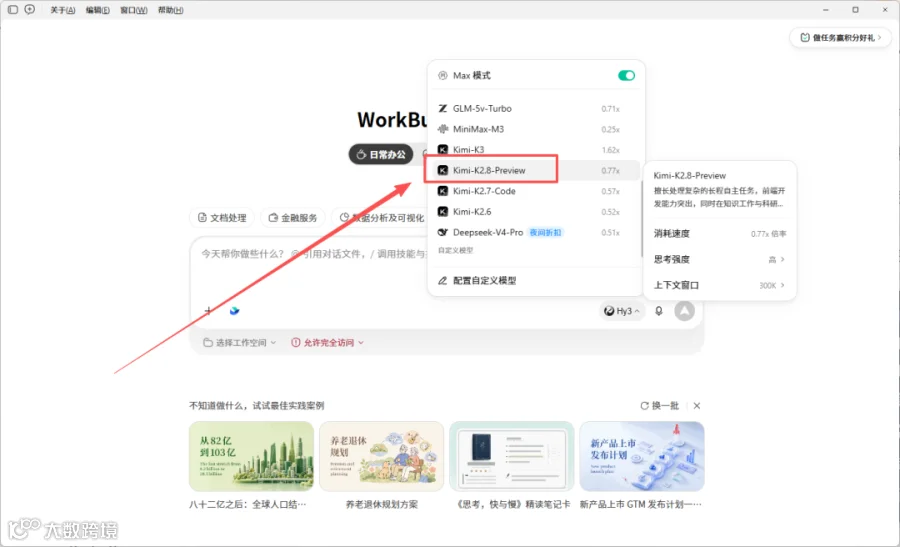900x547 pixels.
Task: Dismiss the best-practice examples section
Action: 697,406
